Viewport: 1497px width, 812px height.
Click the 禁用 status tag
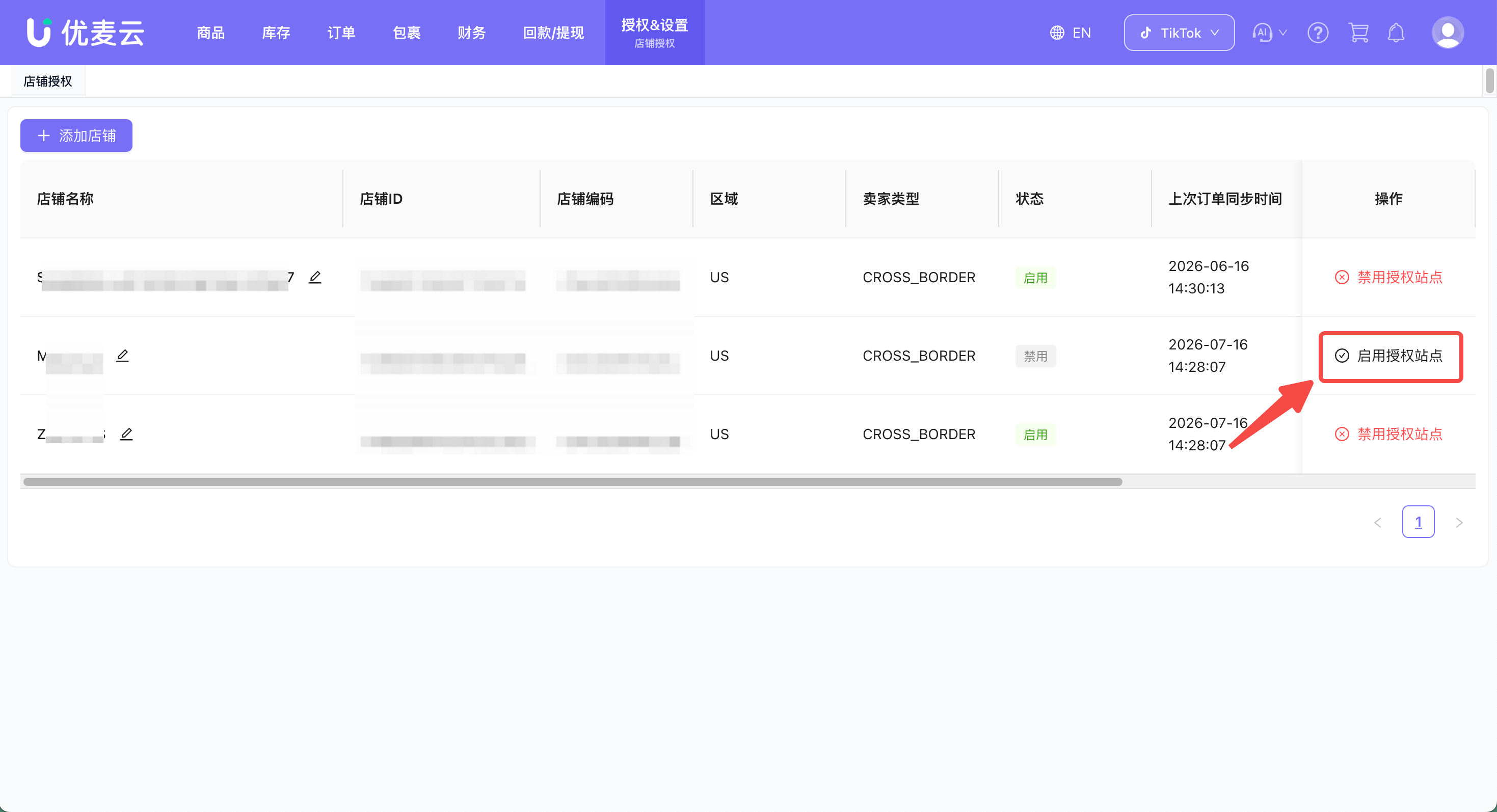[x=1035, y=356]
